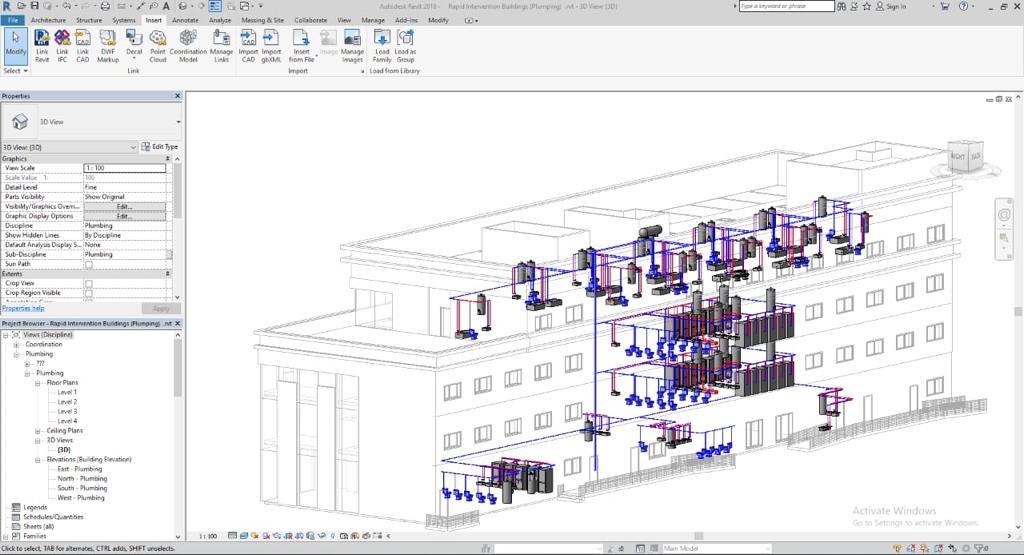This screenshot has width=1024, height=555.
Task: Click Sign In in the title bar
Action: 891,6
